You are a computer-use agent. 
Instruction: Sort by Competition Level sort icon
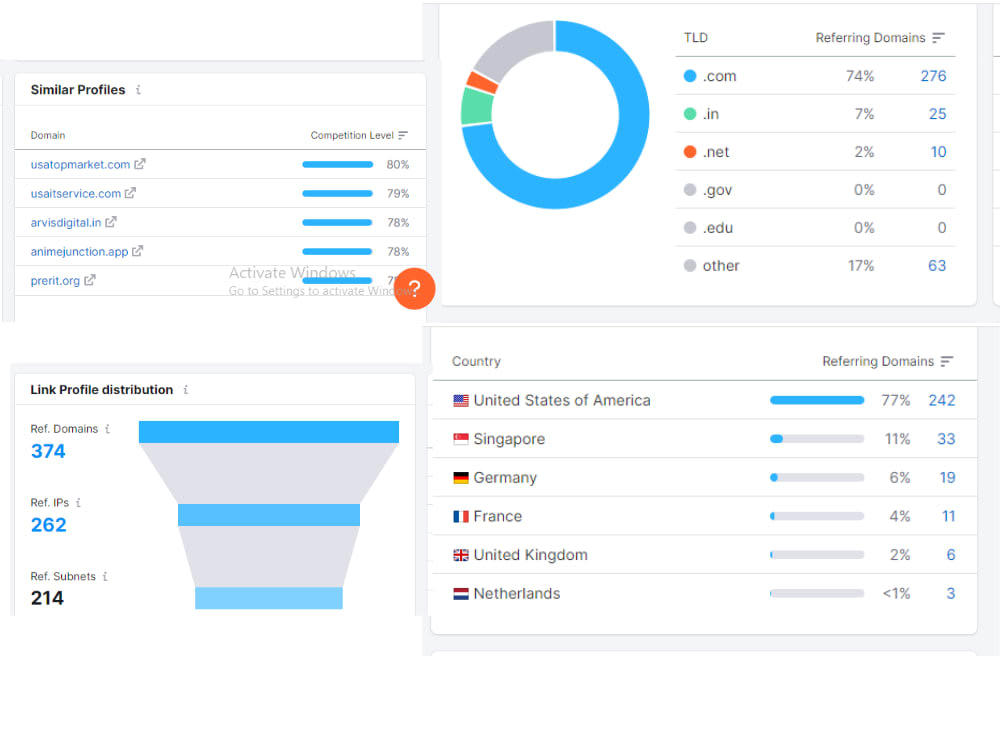[x=402, y=135]
